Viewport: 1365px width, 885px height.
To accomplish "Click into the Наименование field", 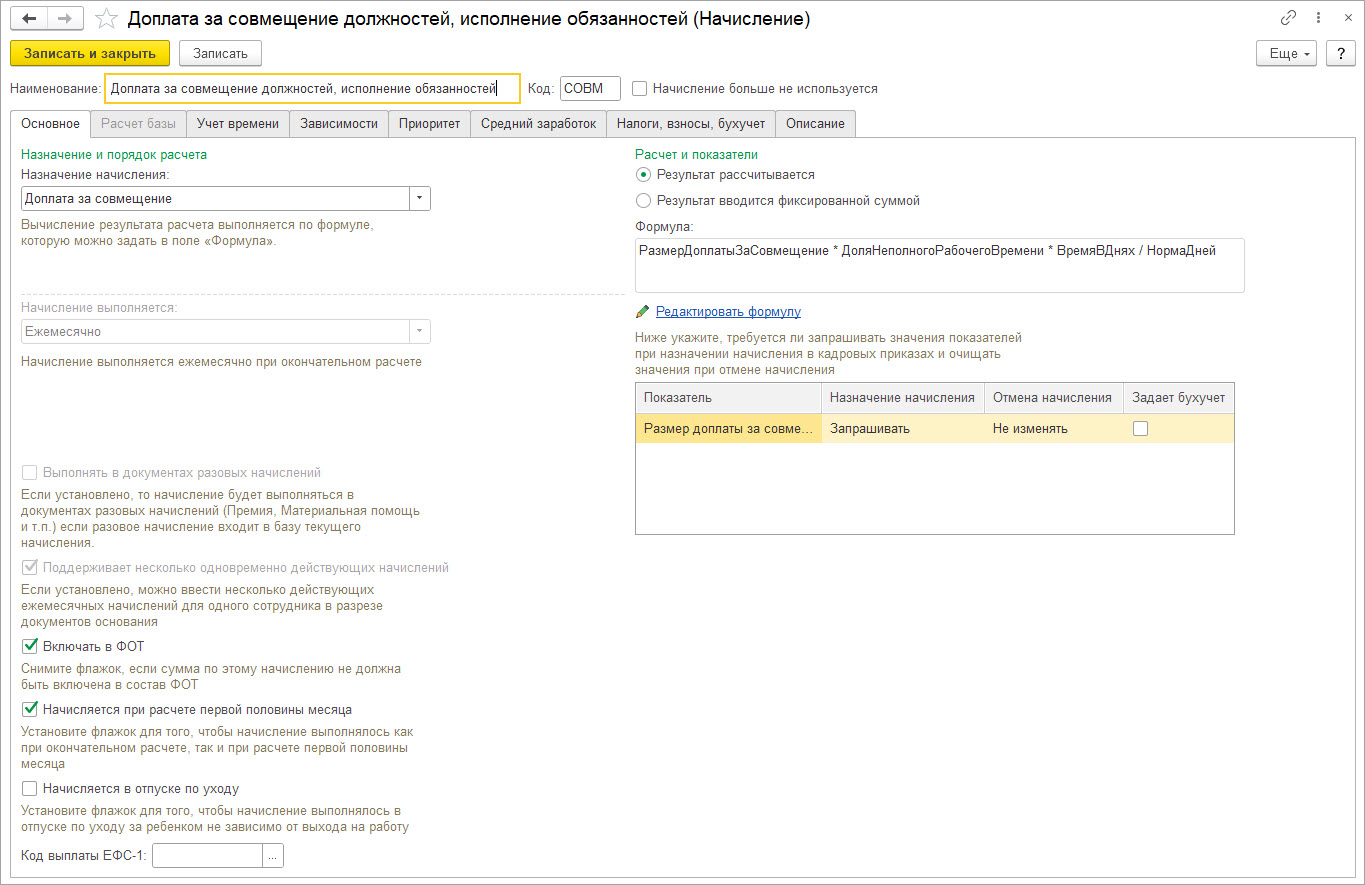I will tap(312, 88).
